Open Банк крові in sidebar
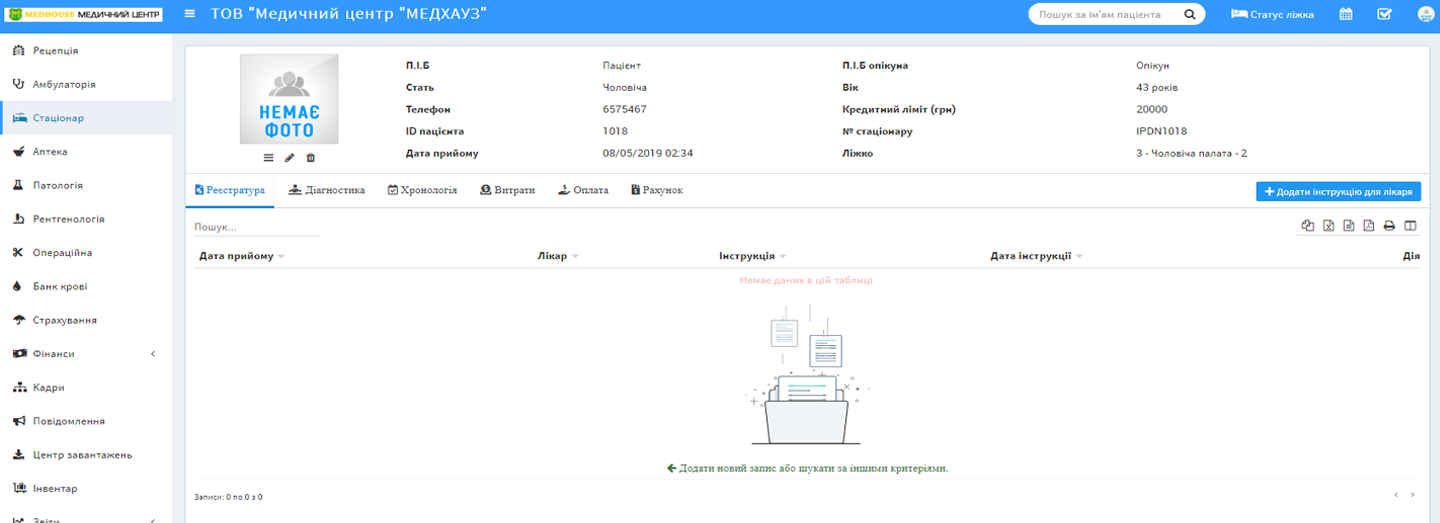 click(x=86, y=286)
